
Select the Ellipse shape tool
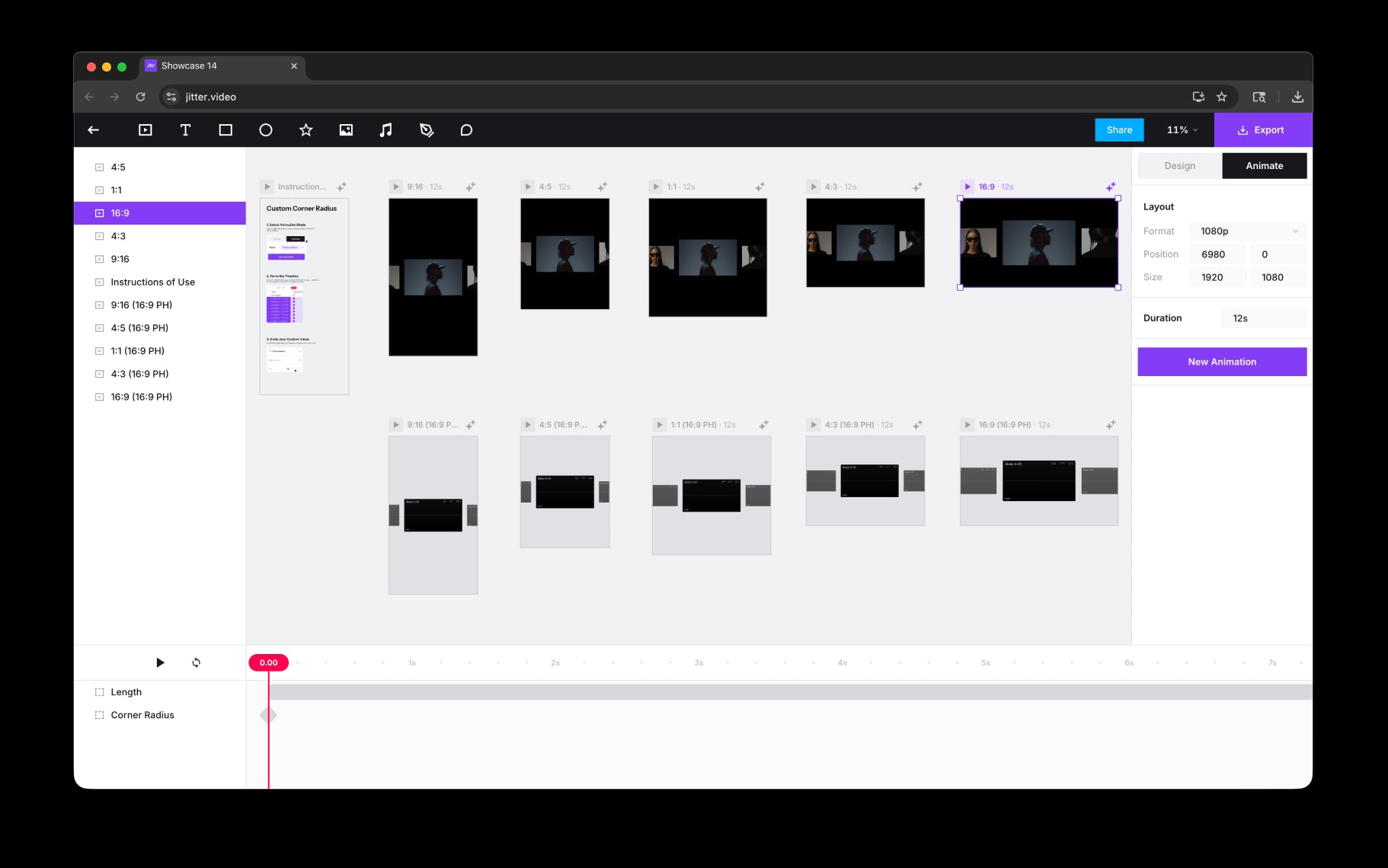[266, 130]
